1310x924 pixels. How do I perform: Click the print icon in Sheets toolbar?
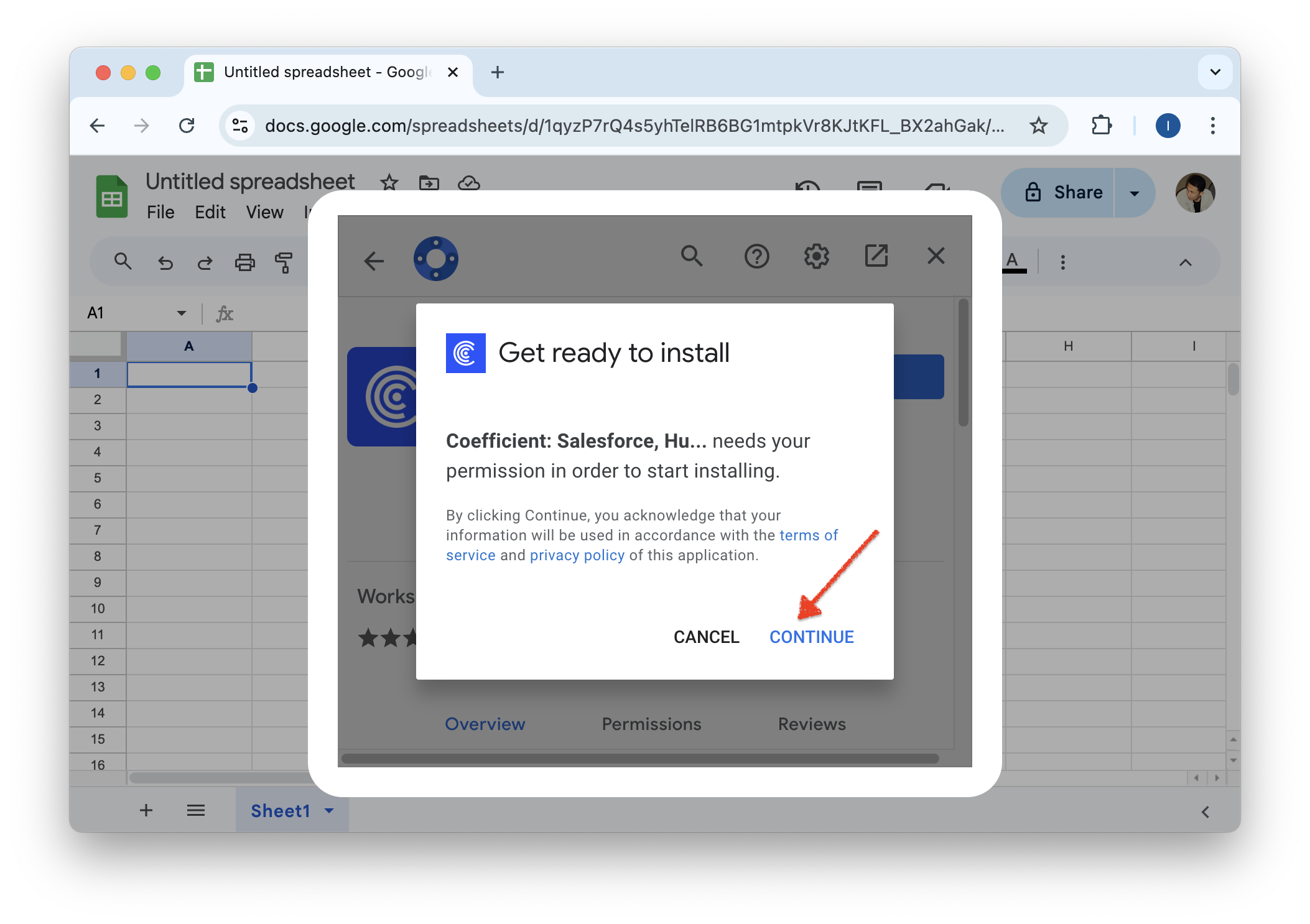(244, 262)
